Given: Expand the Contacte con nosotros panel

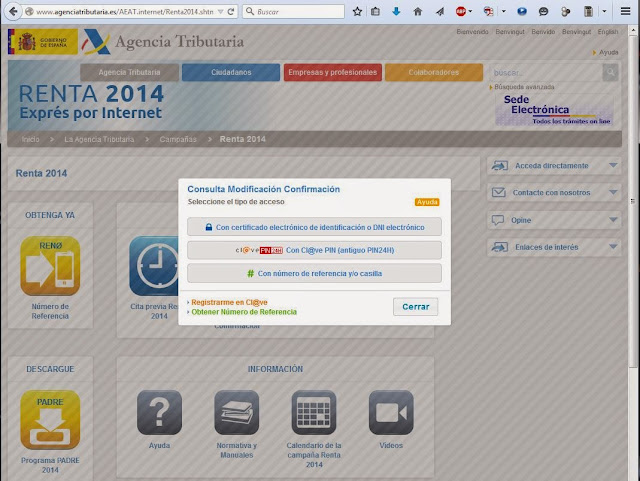Looking at the screenshot, I should point(554,192).
